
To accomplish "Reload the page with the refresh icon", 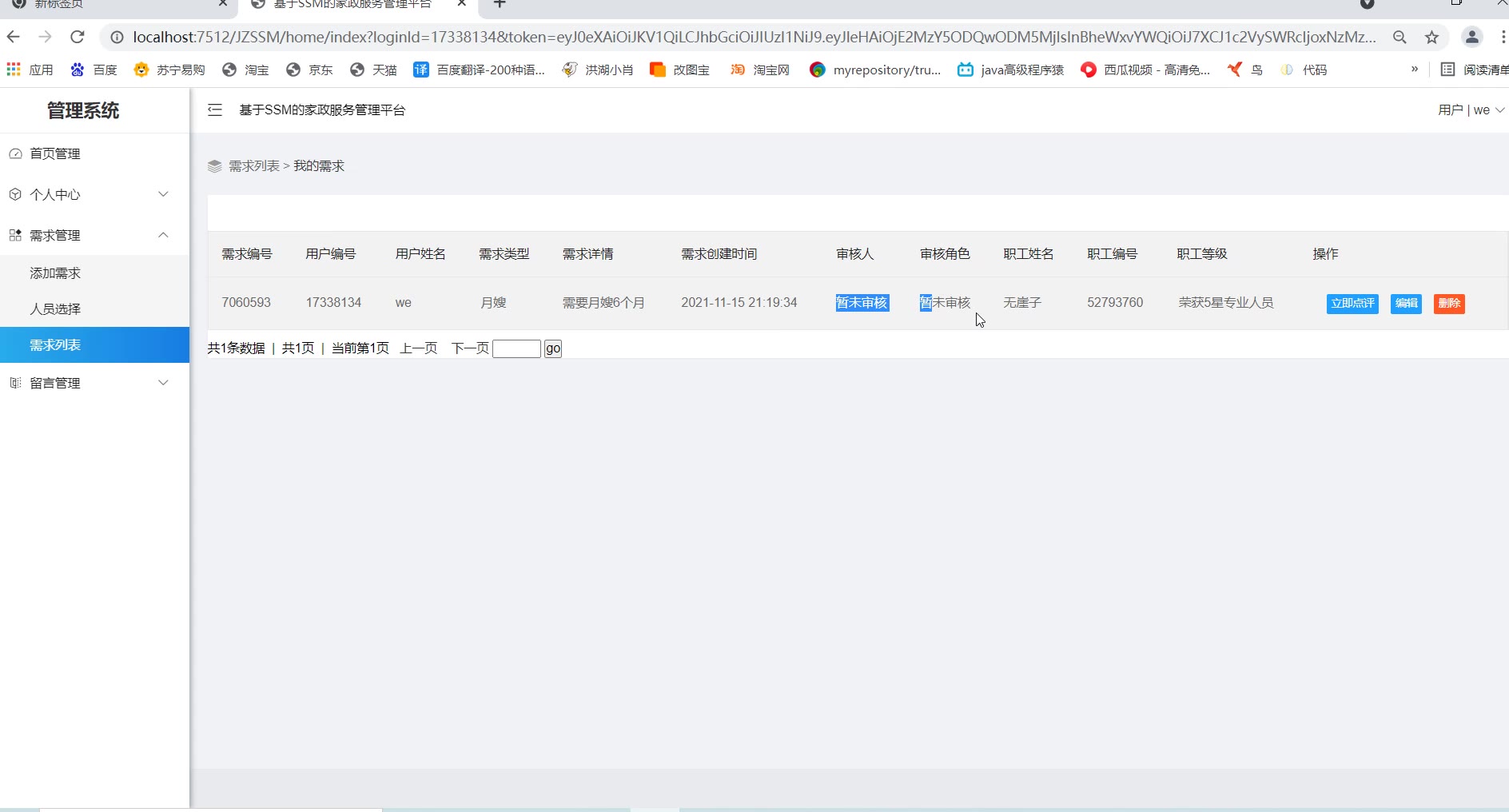I will pos(78,37).
